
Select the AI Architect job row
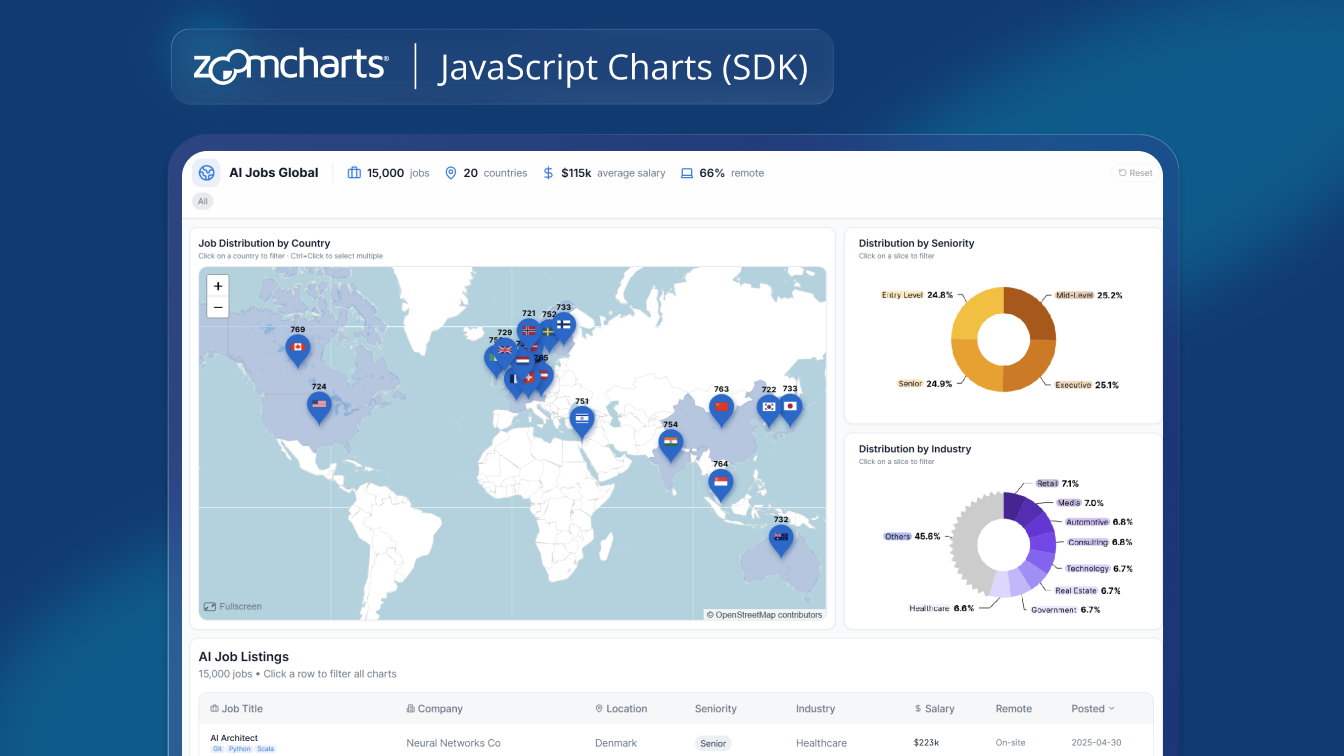click(234, 738)
